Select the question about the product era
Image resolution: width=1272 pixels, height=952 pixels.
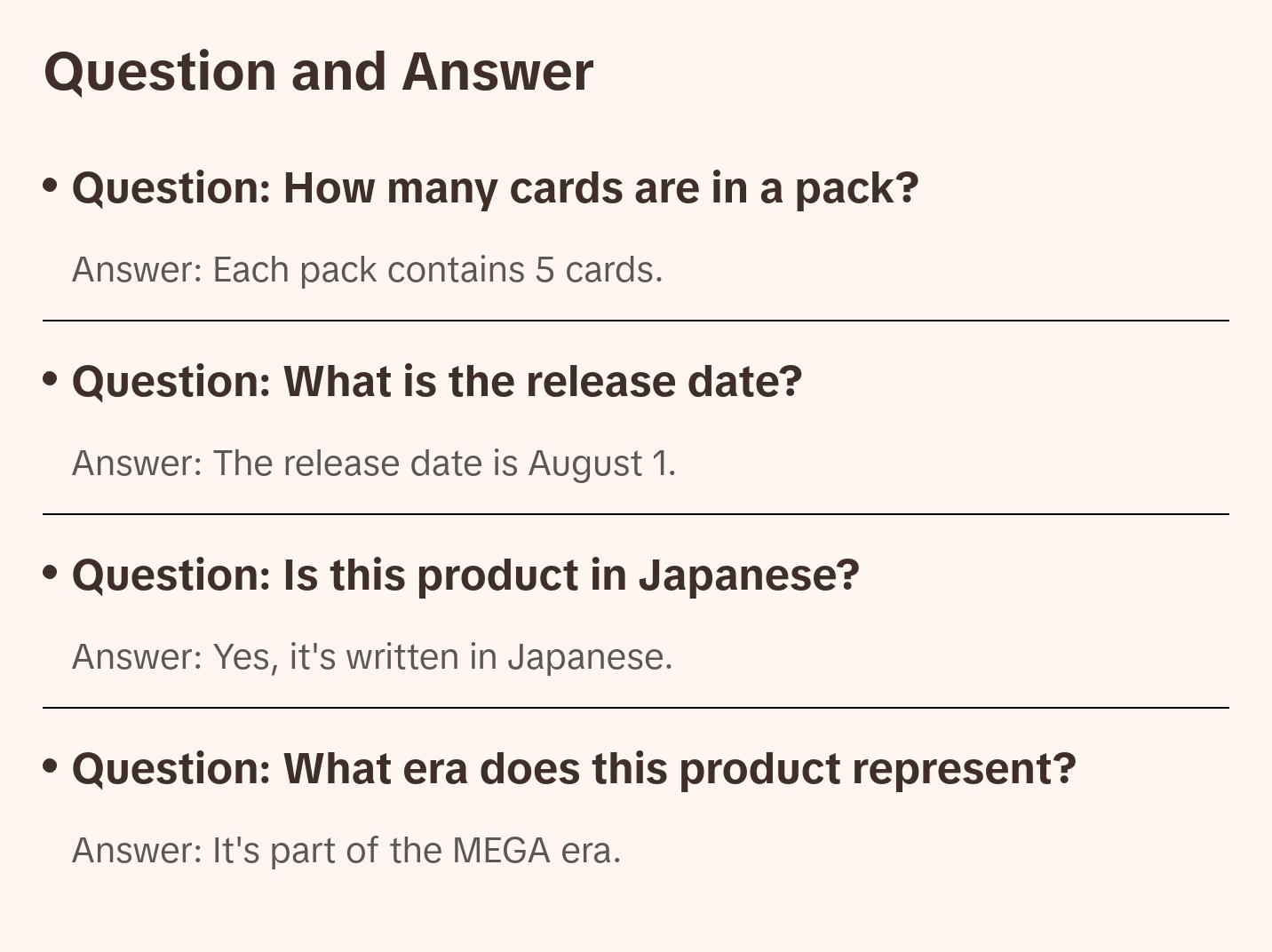(574, 769)
